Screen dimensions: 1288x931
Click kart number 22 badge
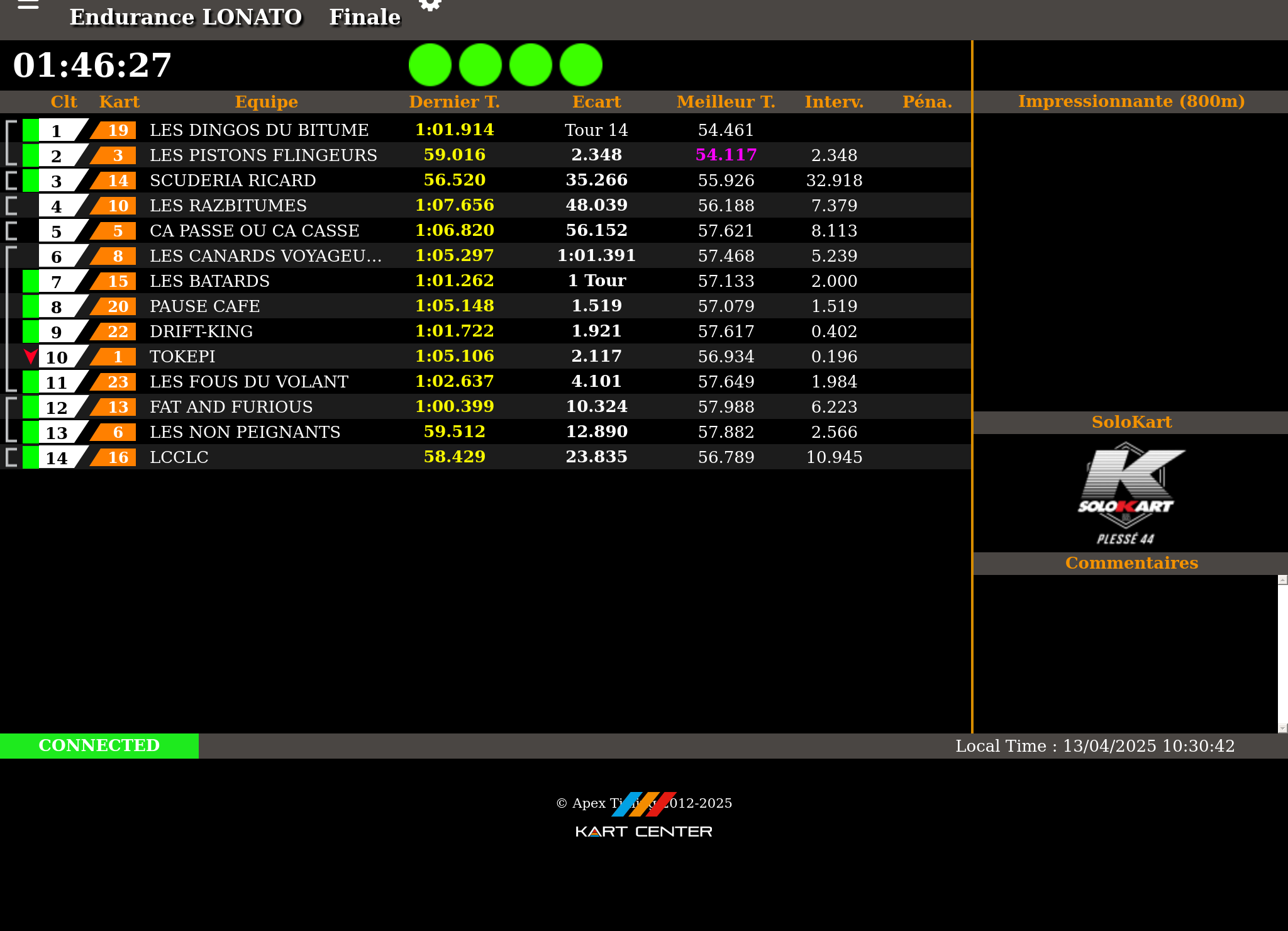(113, 332)
